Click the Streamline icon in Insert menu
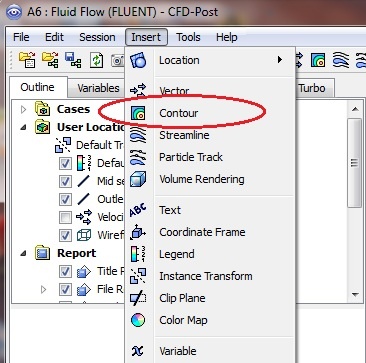The width and height of the screenshot is (366, 363). pos(138,135)
